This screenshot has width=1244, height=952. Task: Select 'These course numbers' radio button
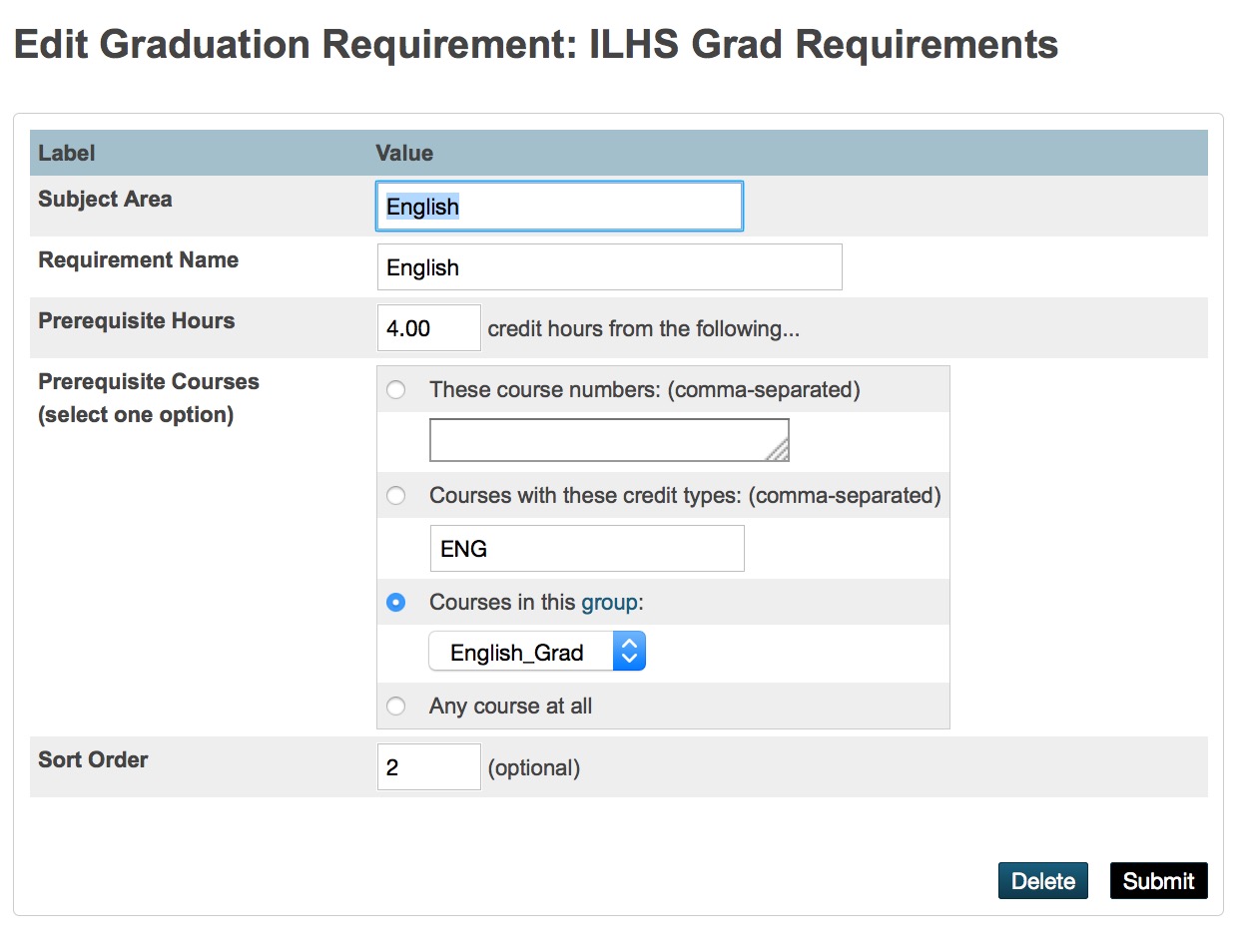click(x=396, y=390)
